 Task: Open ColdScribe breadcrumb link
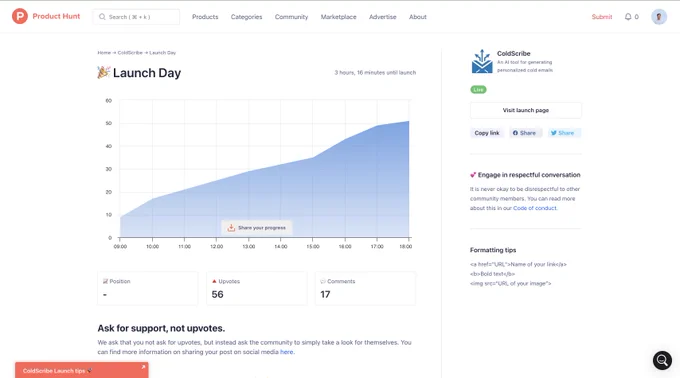[x=130, y=52]
